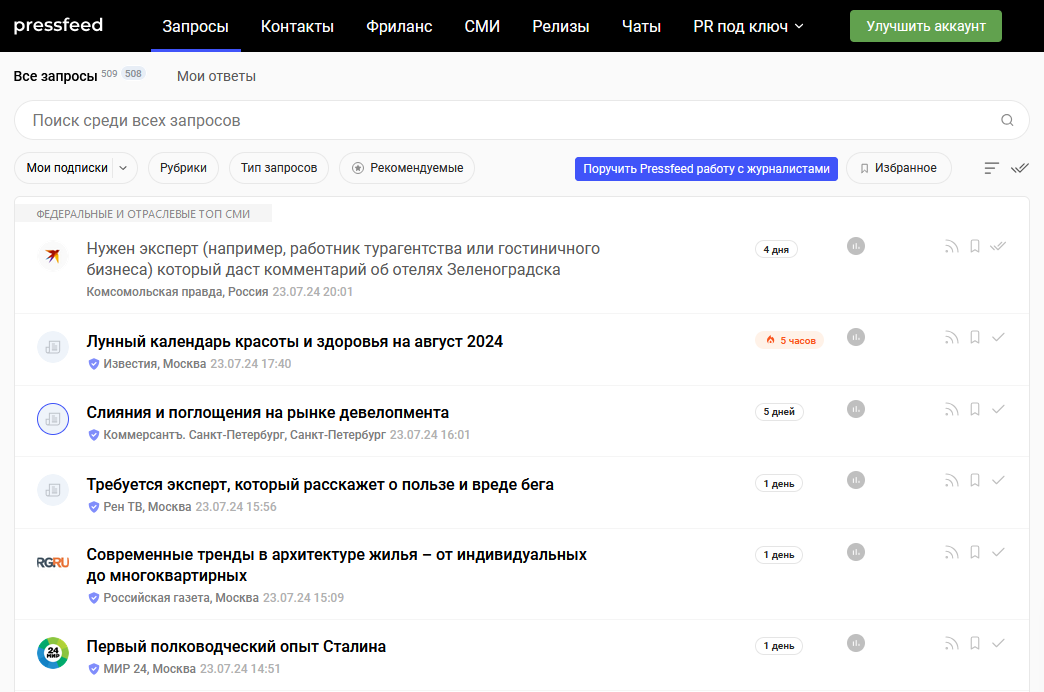The height and width of the screenshot is (692, 1044).
Task: Open the Рубрики filter
Action: (x=183, y=168)
